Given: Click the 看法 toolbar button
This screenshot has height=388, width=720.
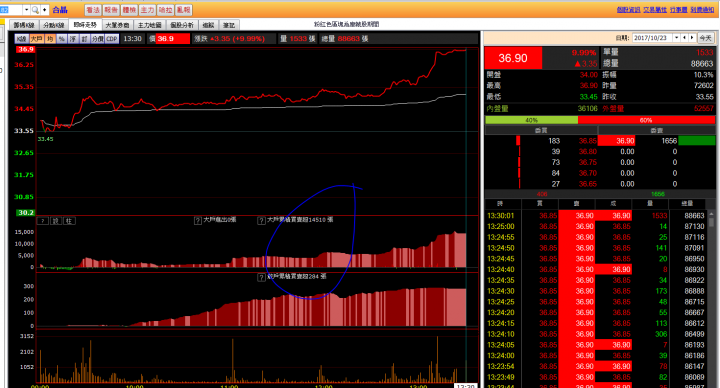Looking at the screenshot, I should click(x=93, y=10).
